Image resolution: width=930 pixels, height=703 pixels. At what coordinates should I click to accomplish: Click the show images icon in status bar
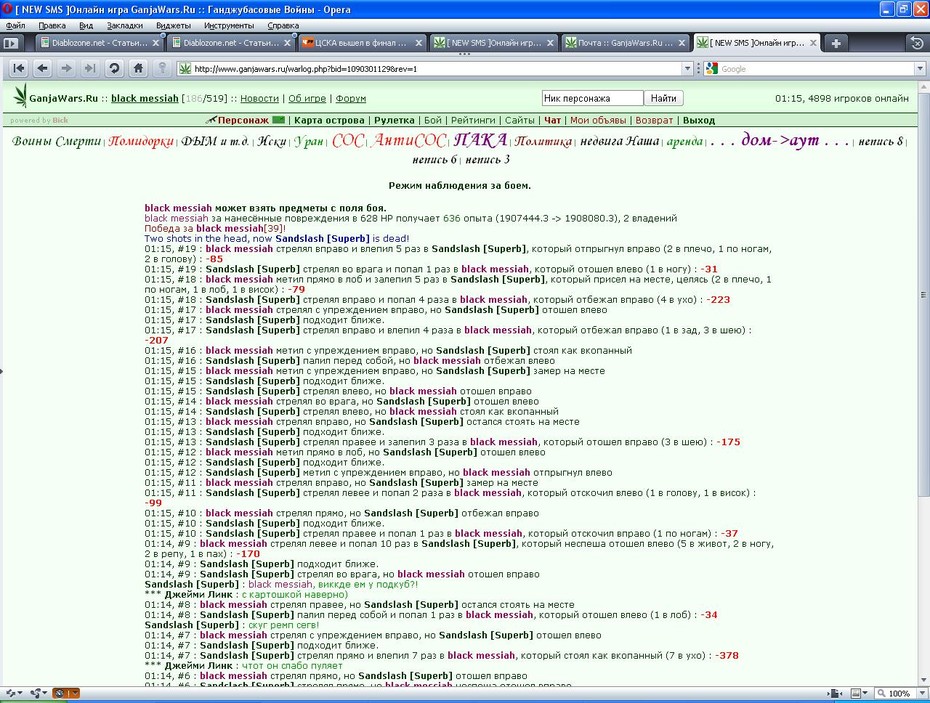pyautogui.click(x=855, y=693)
